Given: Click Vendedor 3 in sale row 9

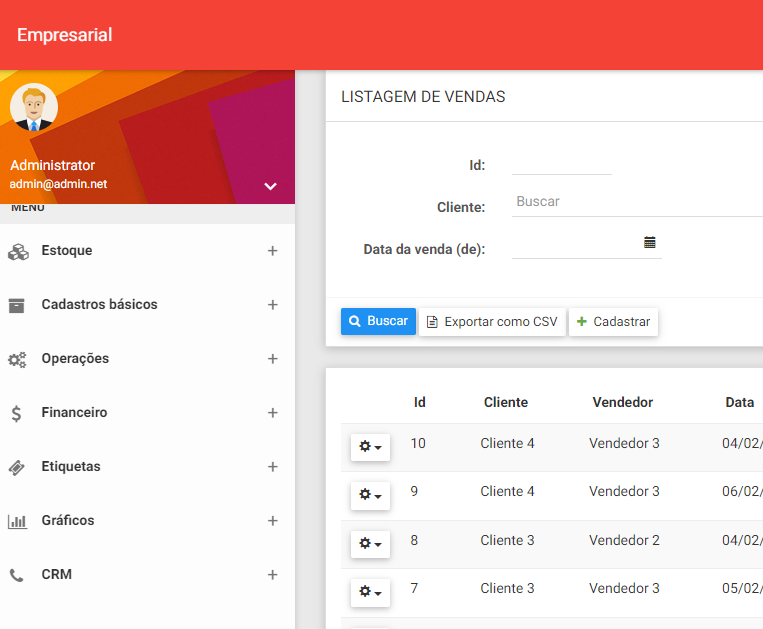Looking at the screenshot, I should [624, 491].
